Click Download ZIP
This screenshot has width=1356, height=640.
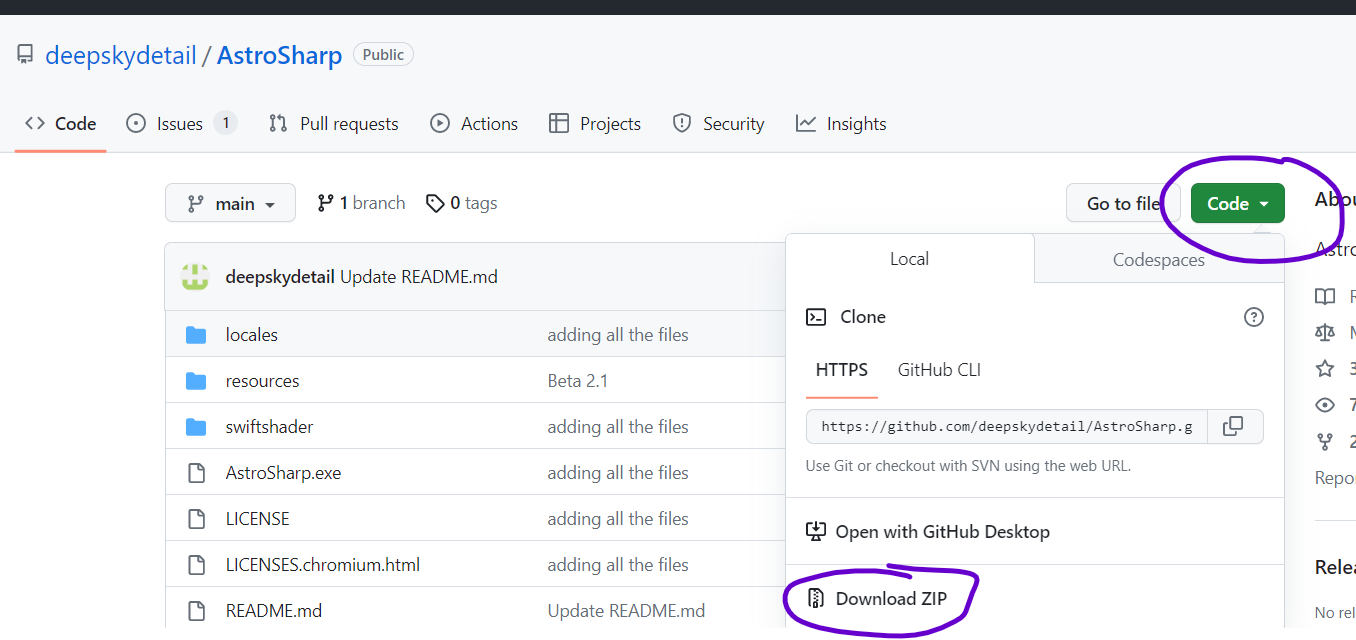pyautogui.click(x=890, y=599)
